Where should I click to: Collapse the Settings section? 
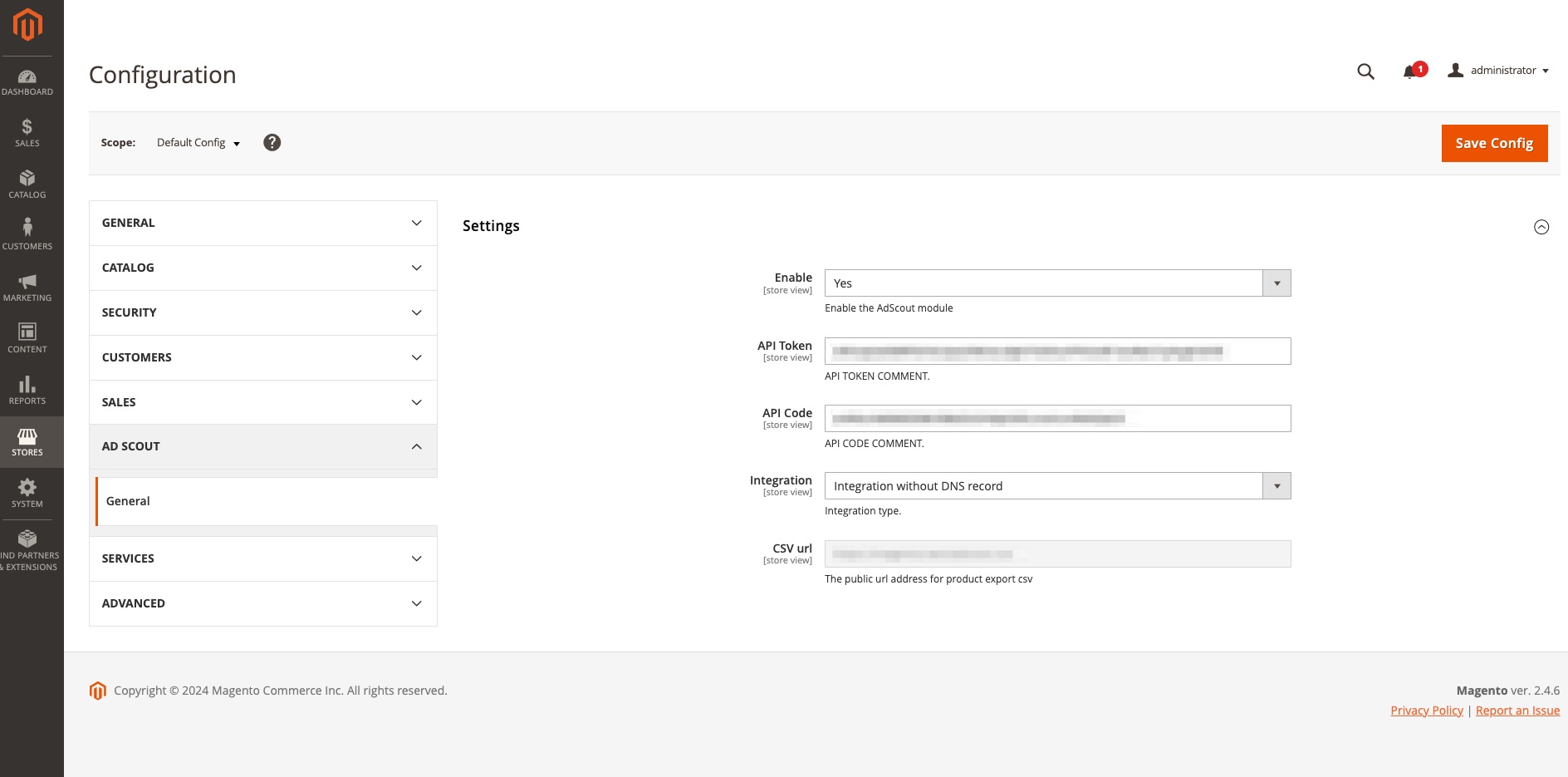click(1541, 227)
